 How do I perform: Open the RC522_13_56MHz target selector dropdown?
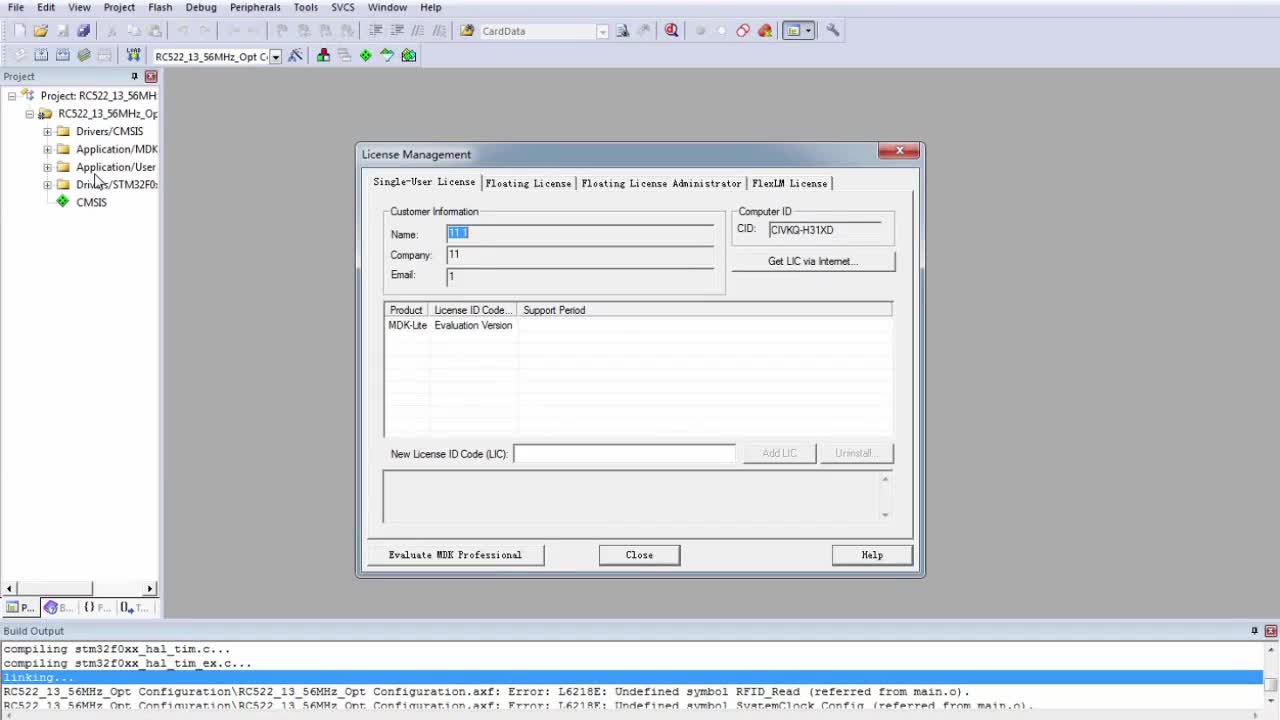point(275,57)
